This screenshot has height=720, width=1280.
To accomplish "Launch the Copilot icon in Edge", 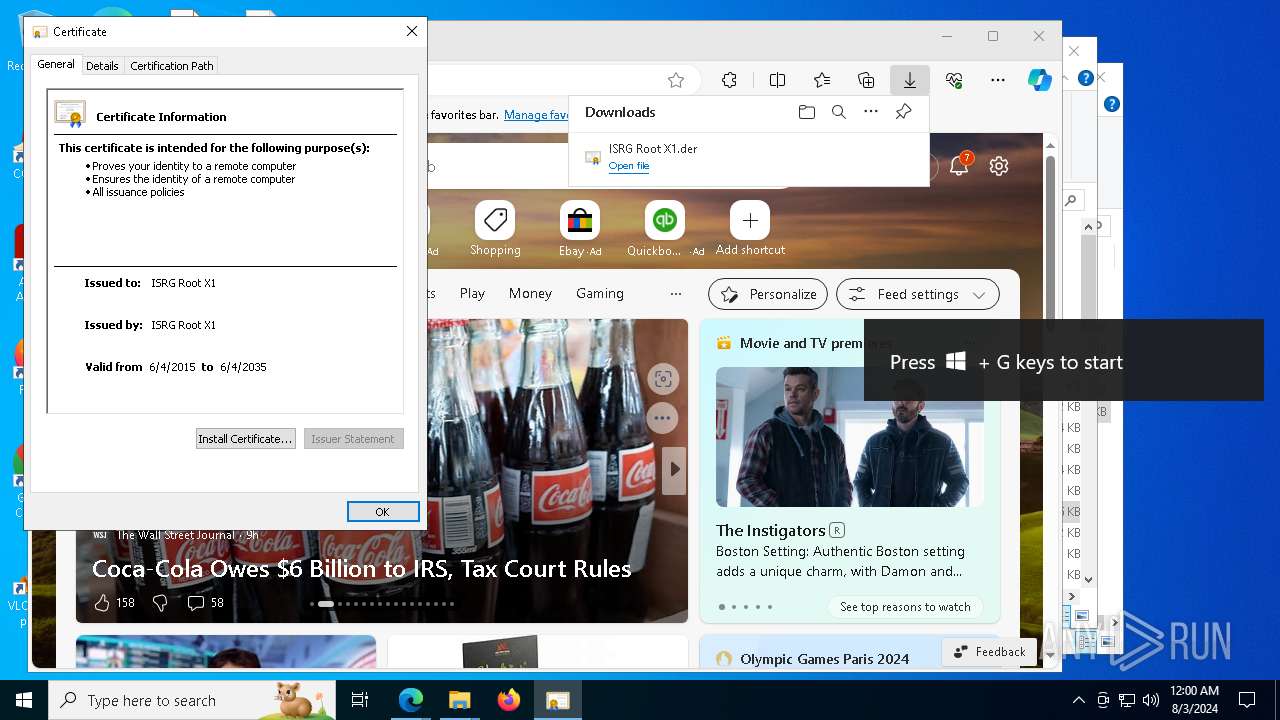I will click(x=1040, y=80).
